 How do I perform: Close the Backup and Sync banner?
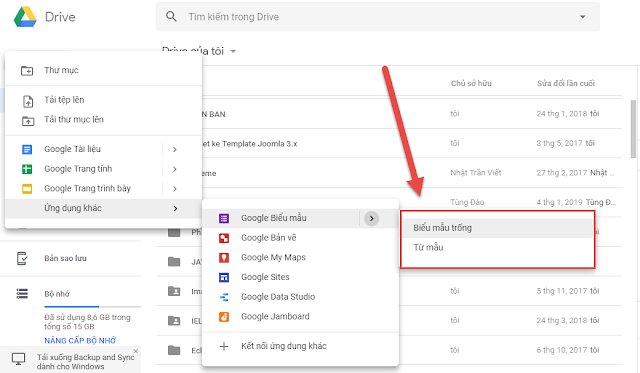(x=136, y=351)
